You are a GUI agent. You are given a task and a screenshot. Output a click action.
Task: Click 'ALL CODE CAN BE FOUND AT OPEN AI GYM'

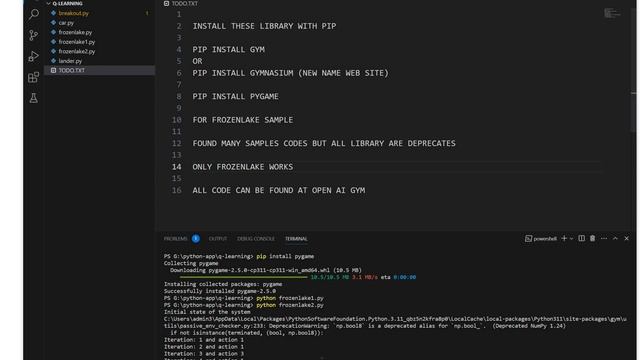pyautogui.click(x=279, y=191)
